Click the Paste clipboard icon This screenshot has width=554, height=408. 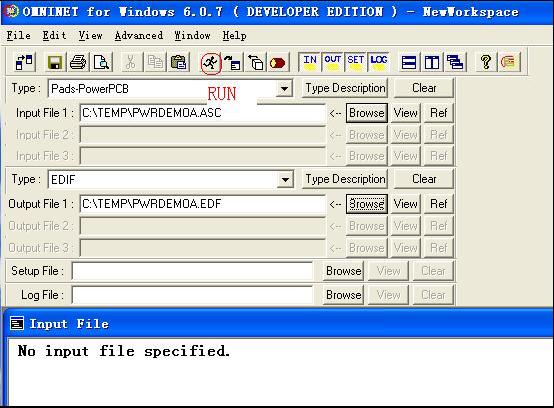(x=178, y=63)
